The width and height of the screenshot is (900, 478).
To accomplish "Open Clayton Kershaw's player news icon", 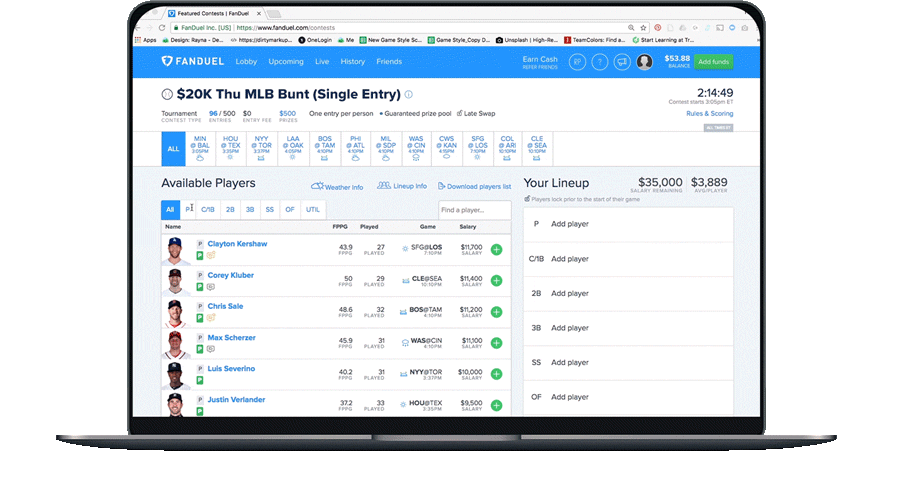I will 211,255.
